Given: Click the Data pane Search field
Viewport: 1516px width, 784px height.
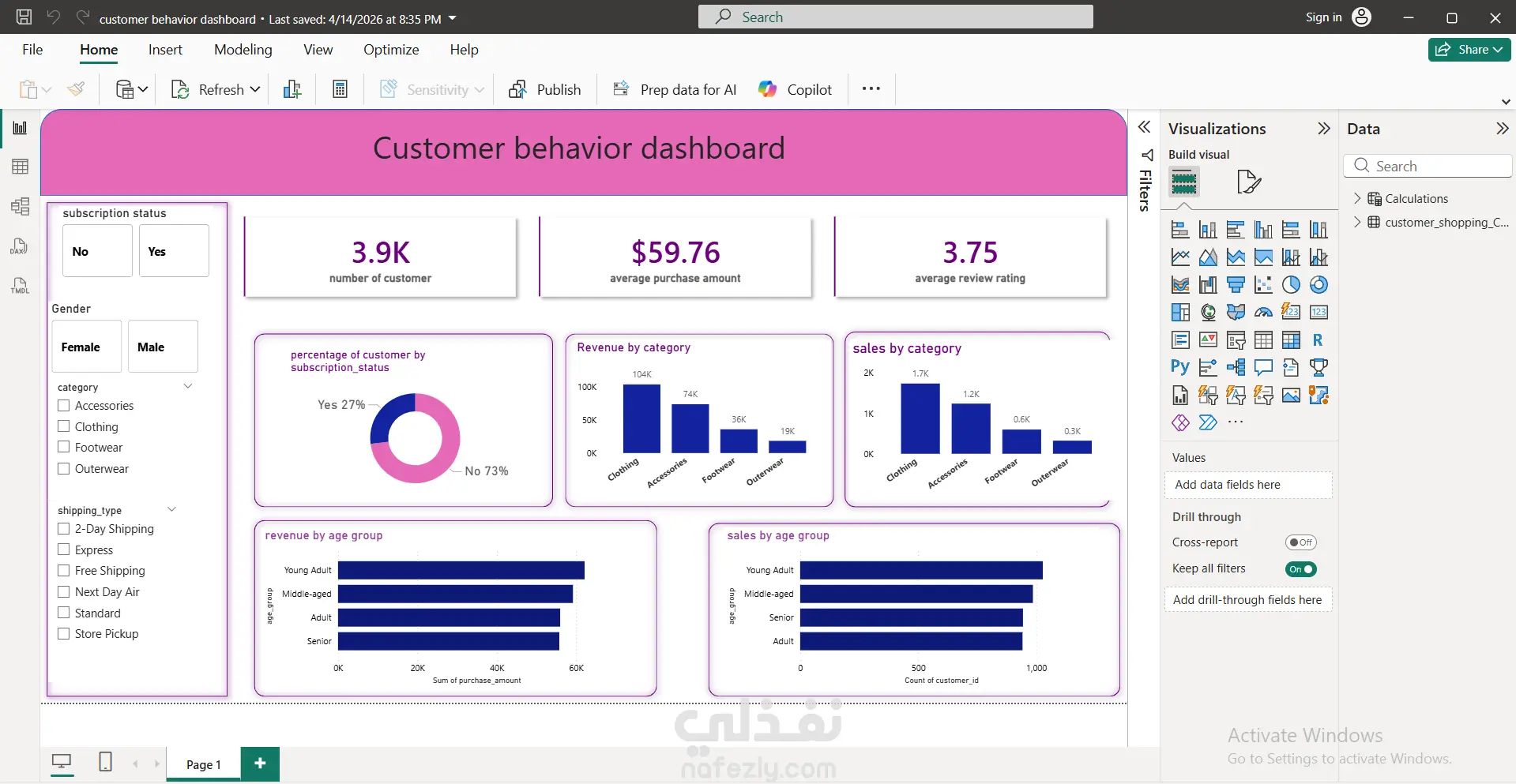Looking at the screenshot, I should 1428,166.
